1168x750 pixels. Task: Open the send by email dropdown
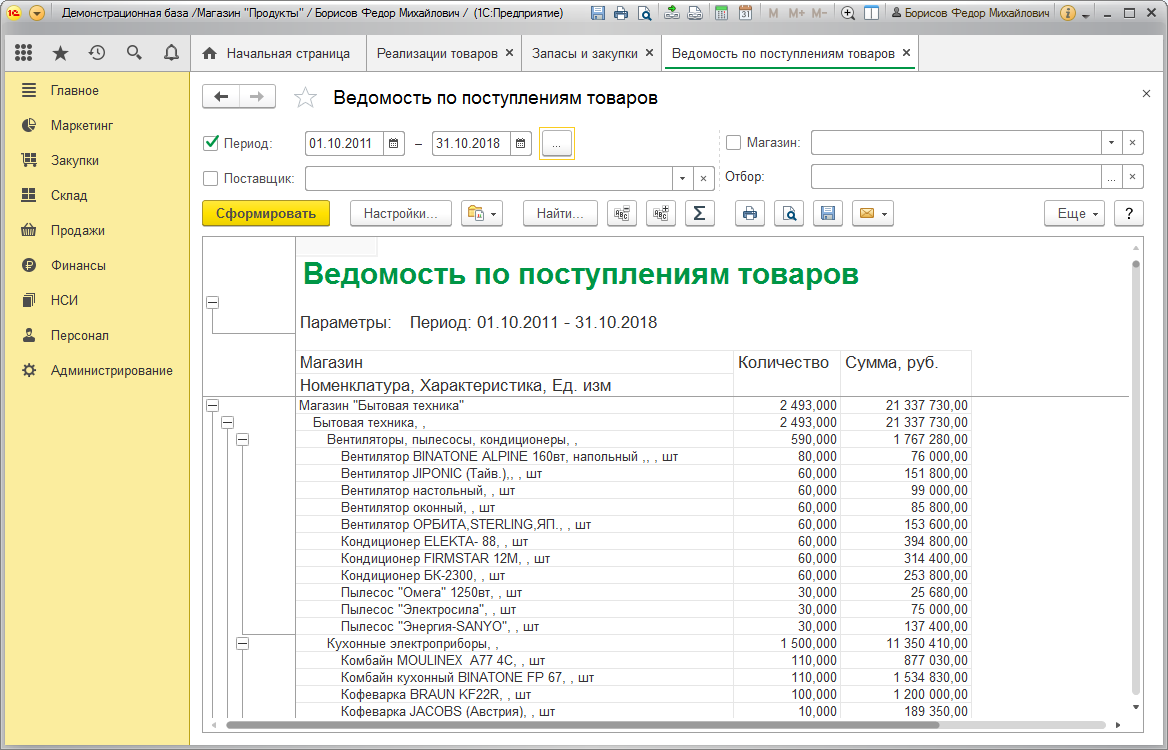872,214
